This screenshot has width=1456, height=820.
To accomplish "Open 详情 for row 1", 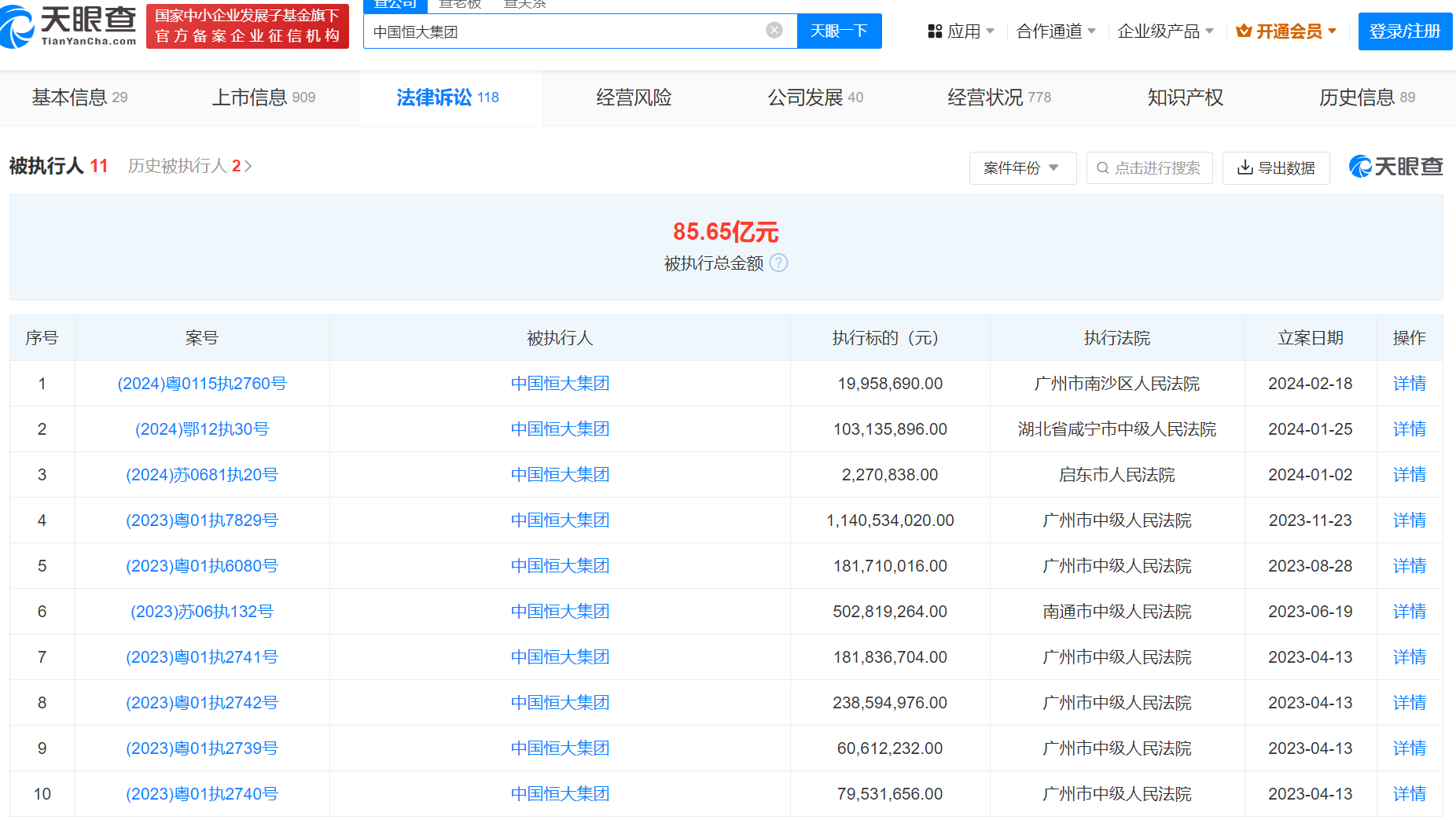I will (x=1410, y=384).
